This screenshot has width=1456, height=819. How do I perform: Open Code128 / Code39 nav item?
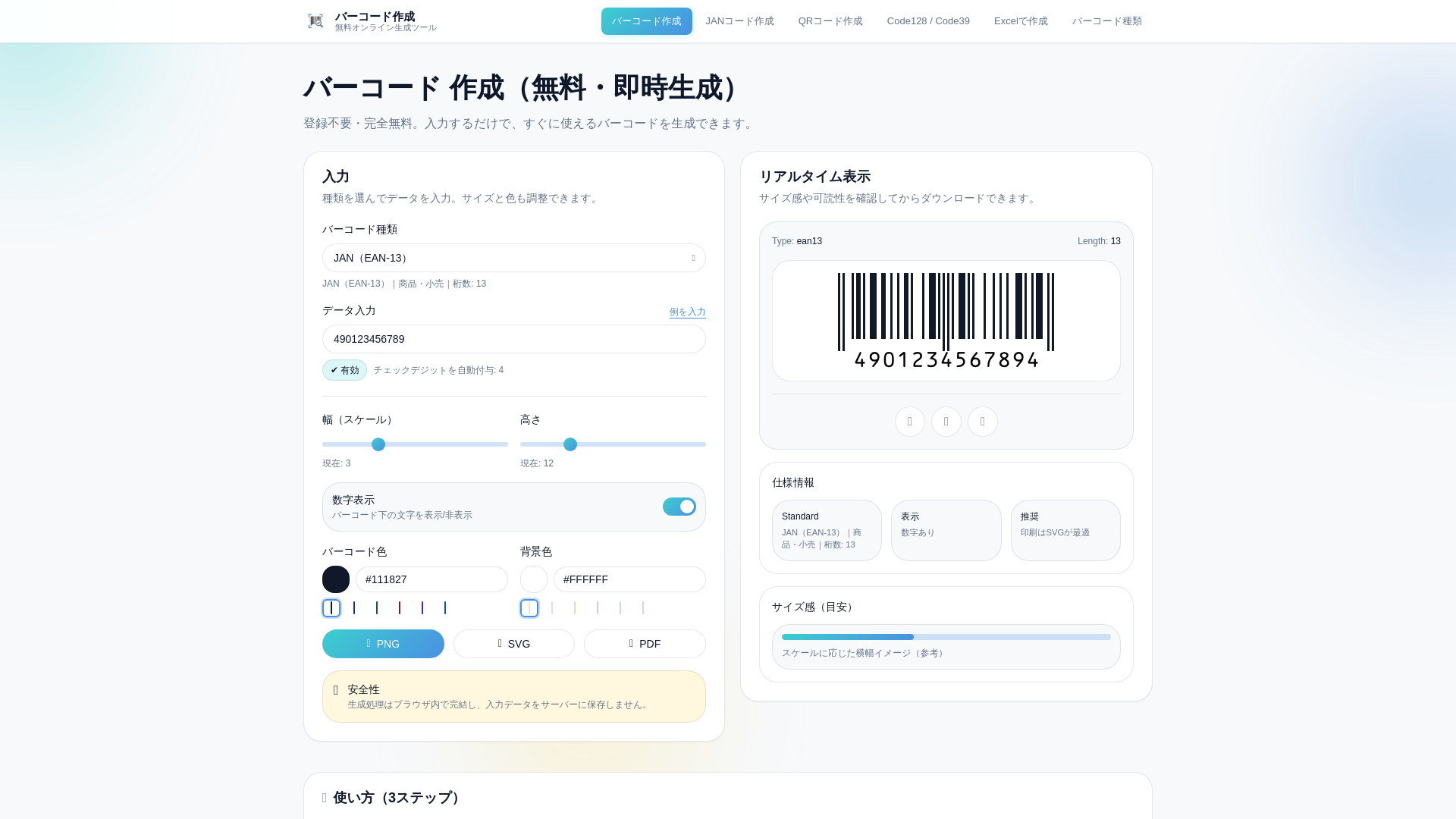(x=928, y=21)
